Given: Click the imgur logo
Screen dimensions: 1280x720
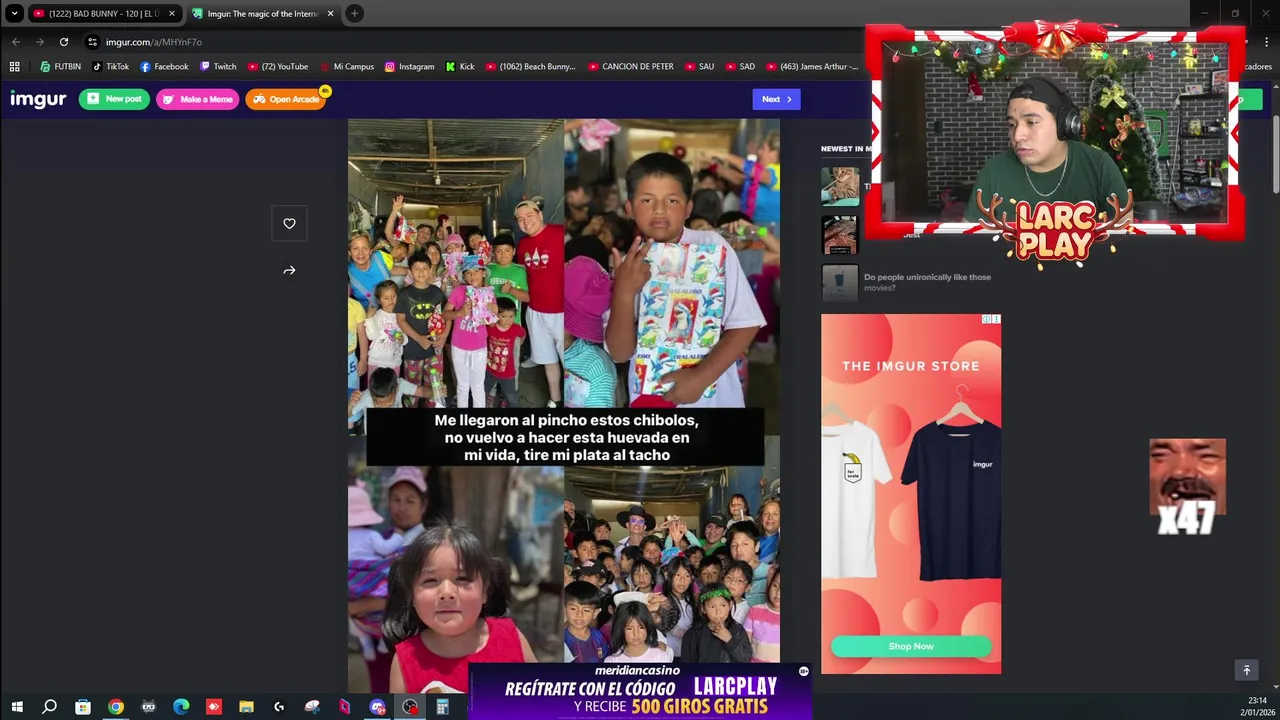Looking at the screenshot, I should tap(38, 99).
